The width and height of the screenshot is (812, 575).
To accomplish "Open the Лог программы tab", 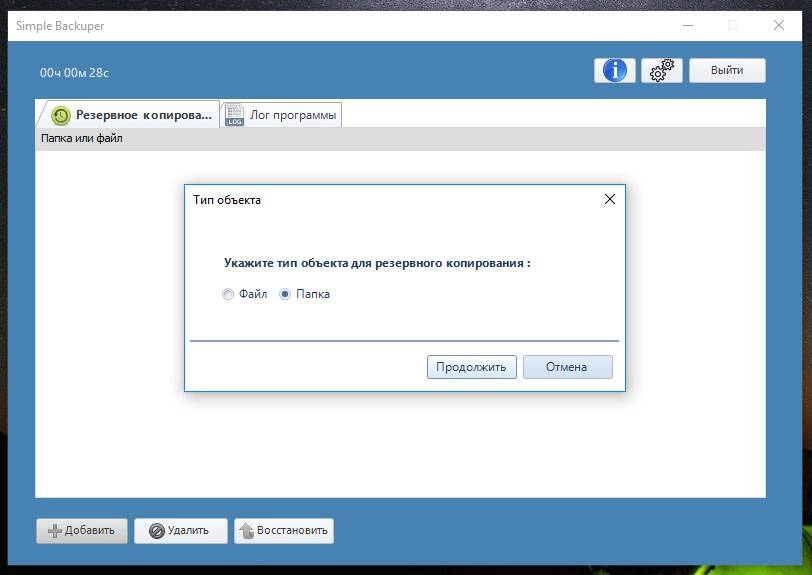I will (x=283, y=114).
